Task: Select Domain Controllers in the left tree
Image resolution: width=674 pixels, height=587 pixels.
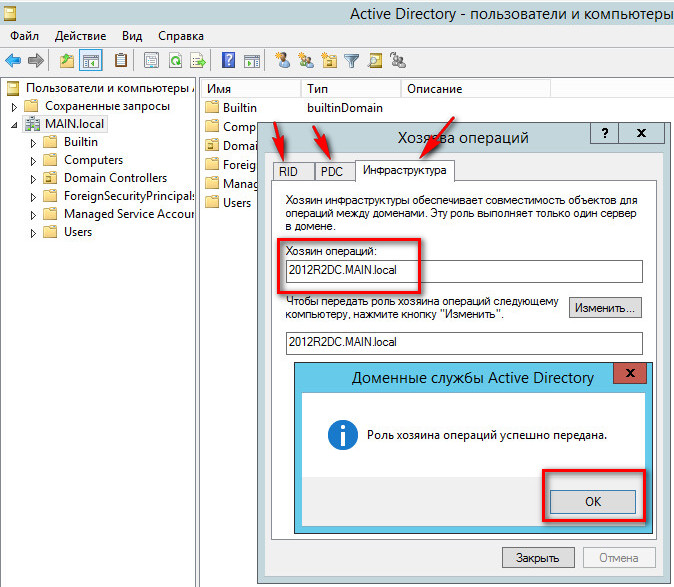Action: pyautogui.click(x=115, y=178)
